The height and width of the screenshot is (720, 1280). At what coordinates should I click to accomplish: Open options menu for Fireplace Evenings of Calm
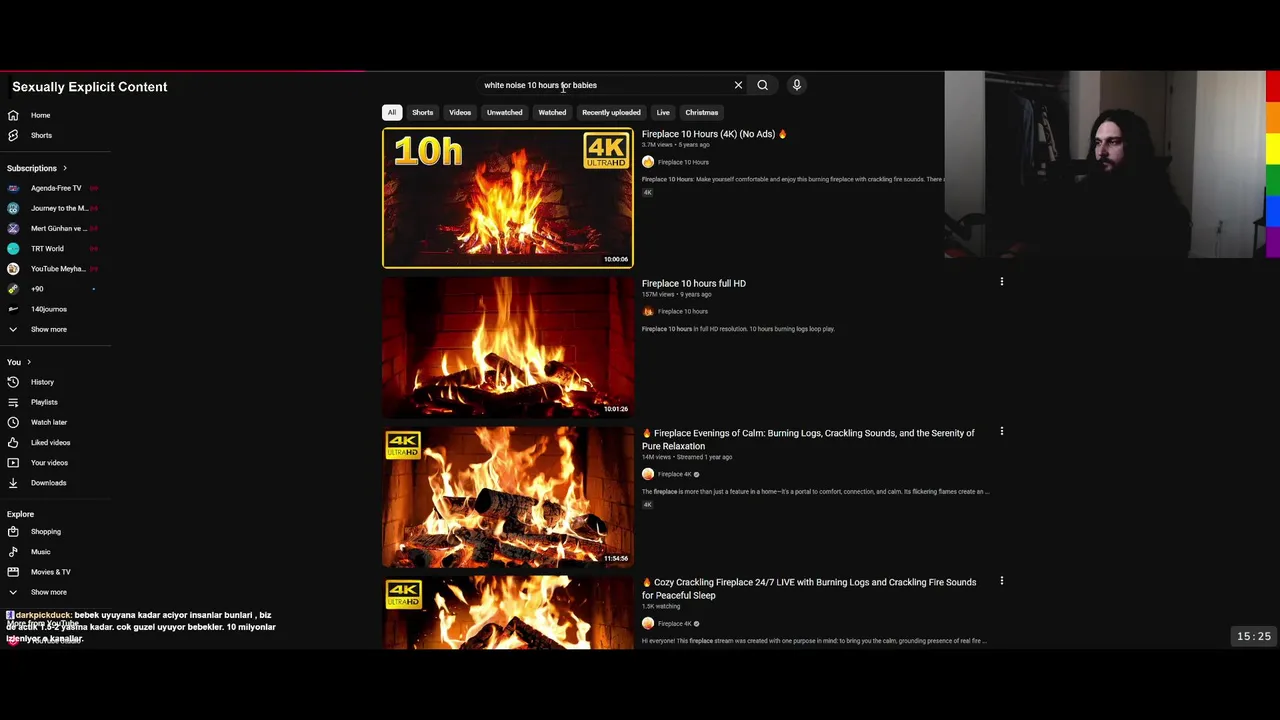(x=1001, y=432)
